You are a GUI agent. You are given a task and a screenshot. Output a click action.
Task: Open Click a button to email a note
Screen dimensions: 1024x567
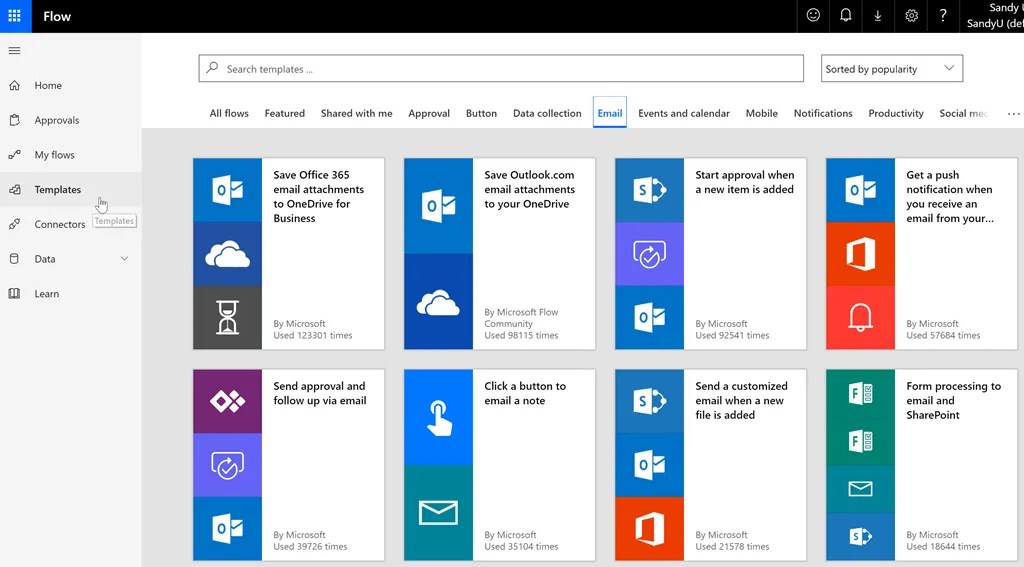500,465
